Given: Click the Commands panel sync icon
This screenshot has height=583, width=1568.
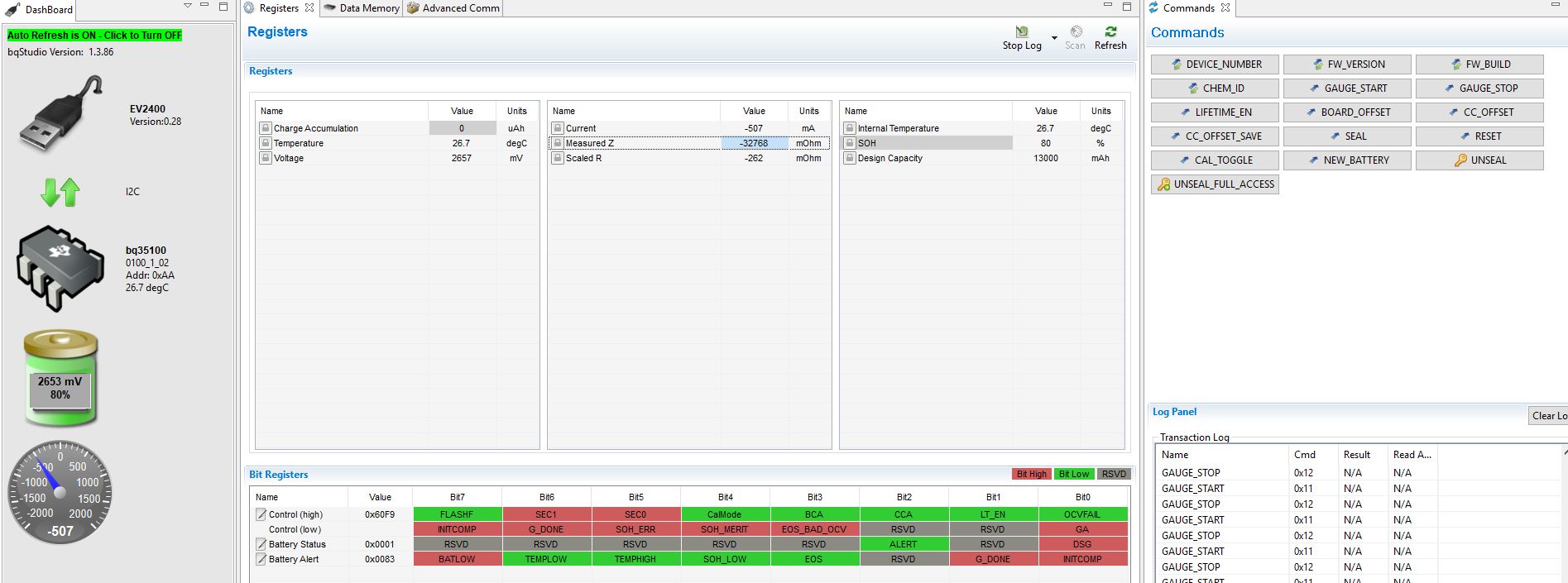Looking at the screenshot, I should (1153, 7).
